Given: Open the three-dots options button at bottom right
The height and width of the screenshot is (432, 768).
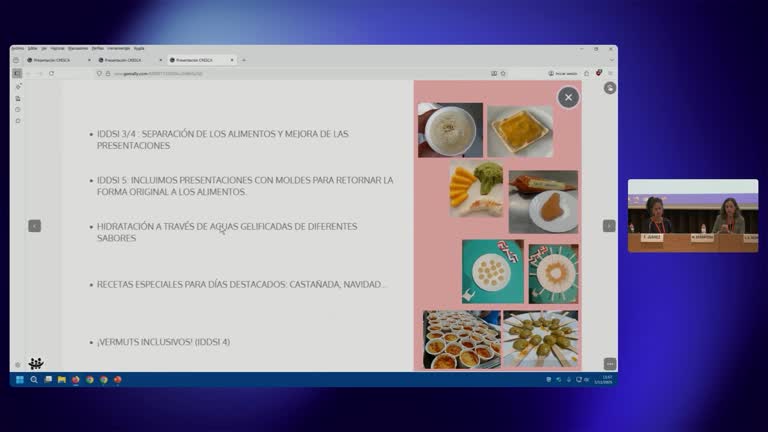Looking at the screenshot, I should (x=610, y=363).
